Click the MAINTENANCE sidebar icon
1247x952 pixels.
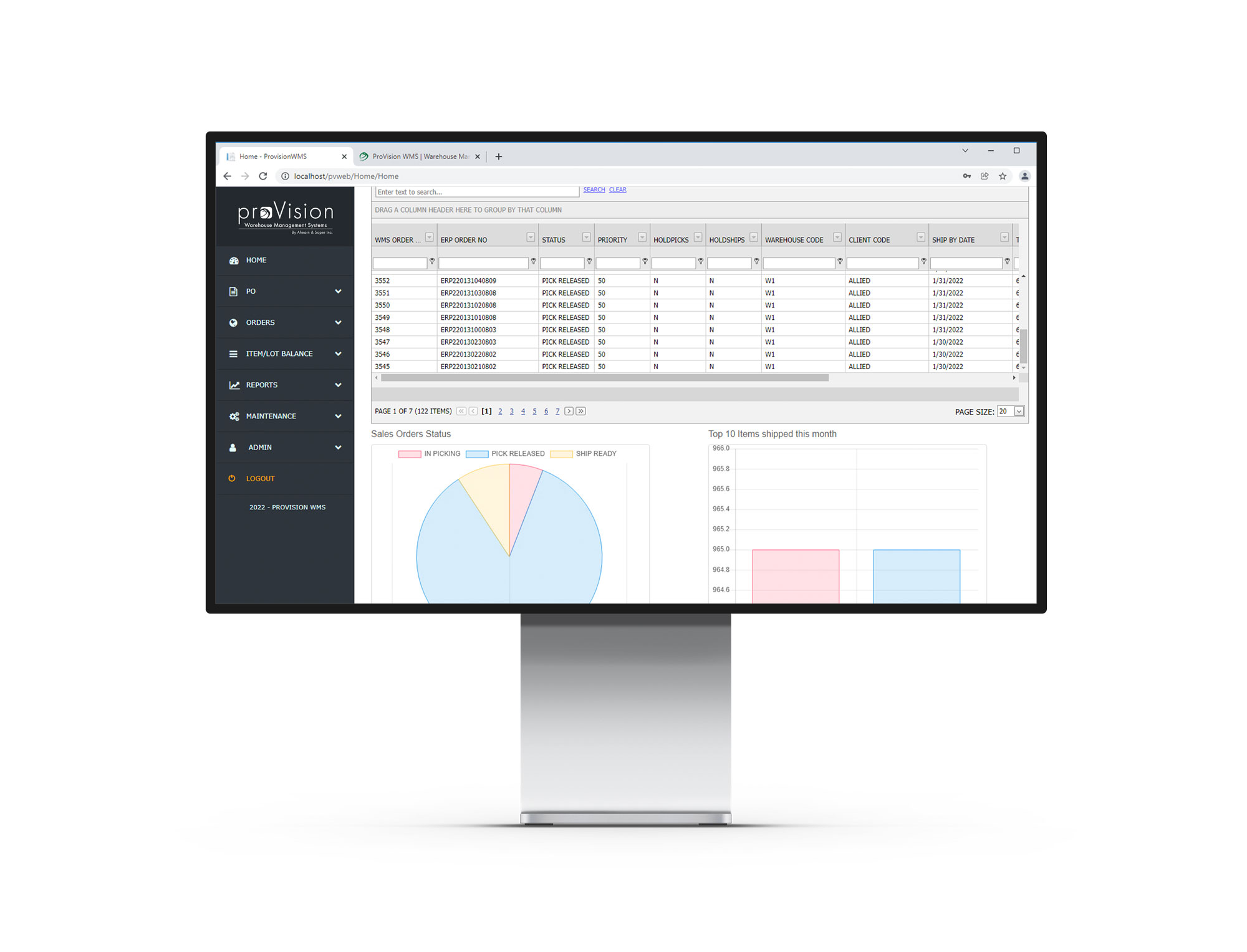tap(234, 416)
